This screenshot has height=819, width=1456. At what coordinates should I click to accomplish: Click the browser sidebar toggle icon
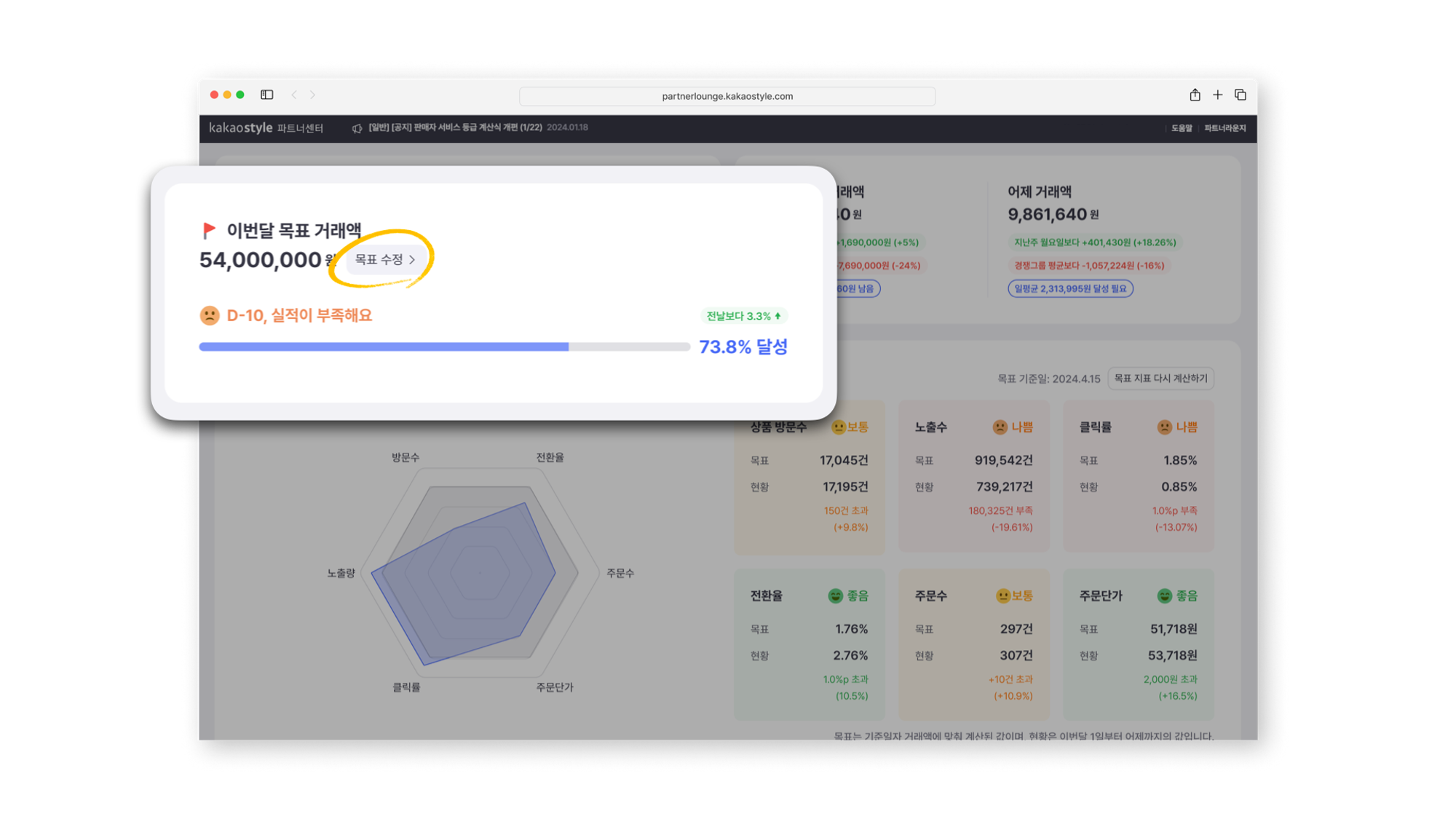[x=267, y=95]
